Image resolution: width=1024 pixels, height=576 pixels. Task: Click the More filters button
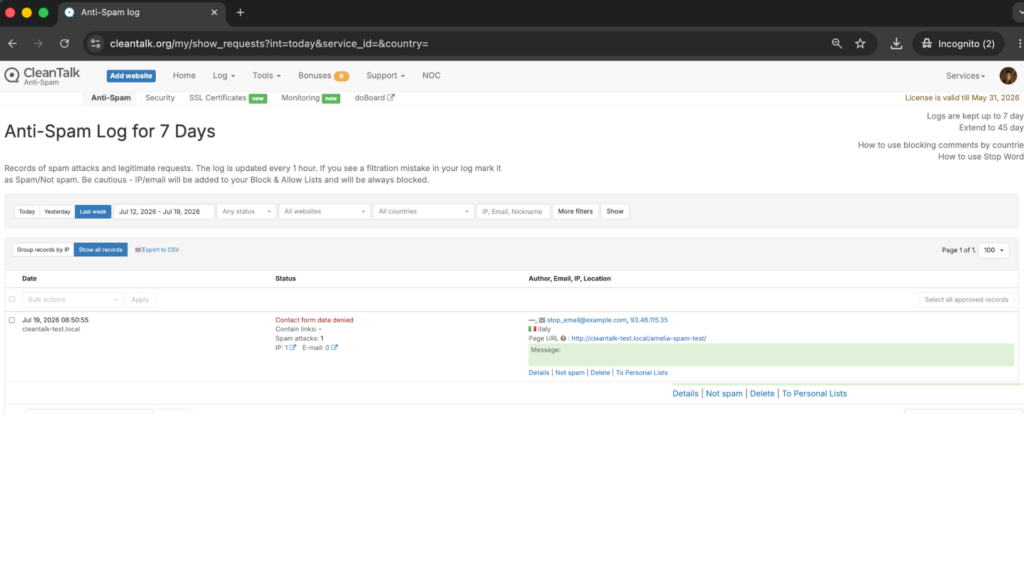pyautogui.click(x=575, y=212)
